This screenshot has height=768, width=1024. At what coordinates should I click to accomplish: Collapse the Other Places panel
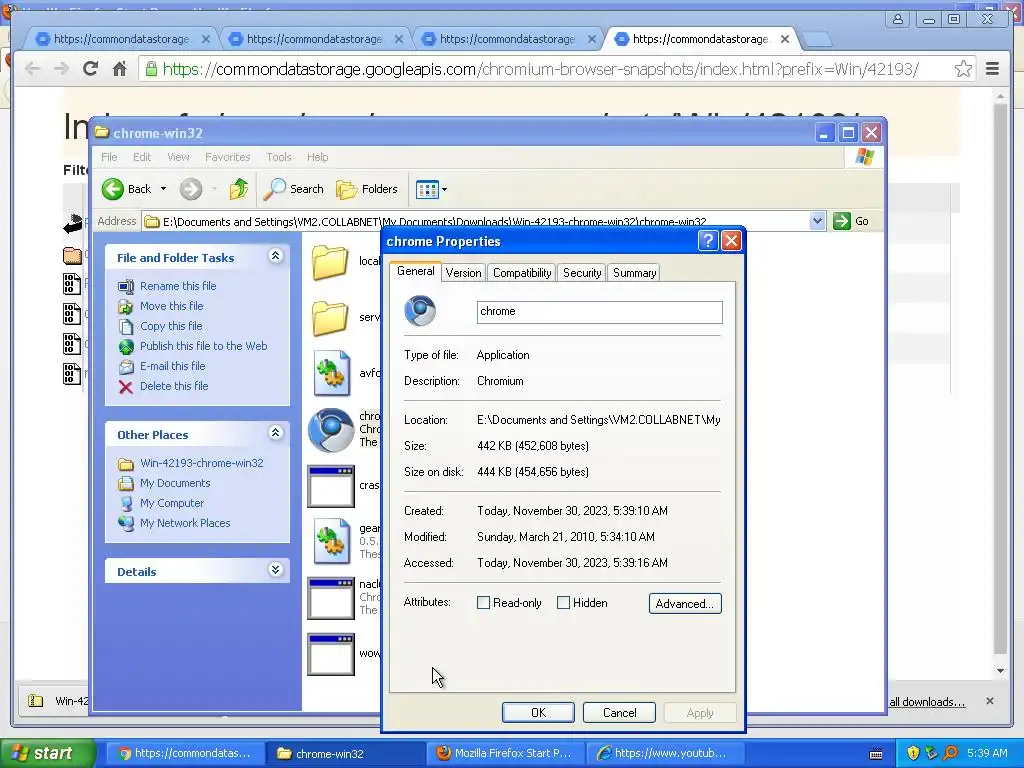point(276,433)
